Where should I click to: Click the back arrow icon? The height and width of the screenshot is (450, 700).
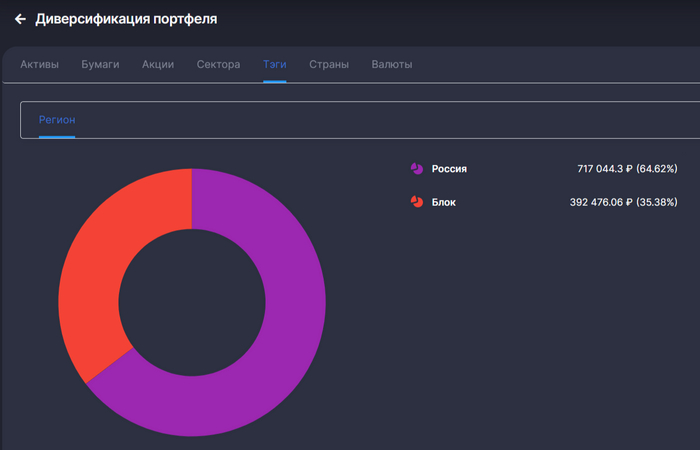pos(20,19)
